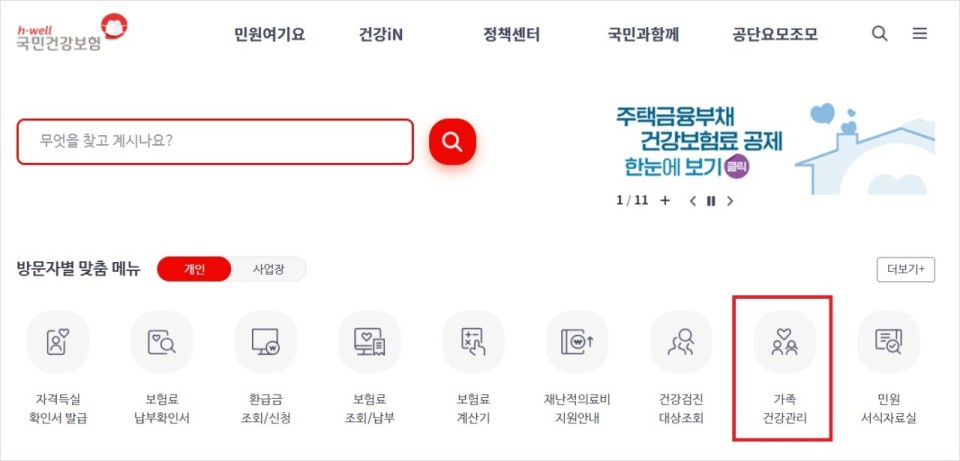Open the 민원여기요 menu
The height and width of the screenshot is (461, 960).
pos(269,34)
